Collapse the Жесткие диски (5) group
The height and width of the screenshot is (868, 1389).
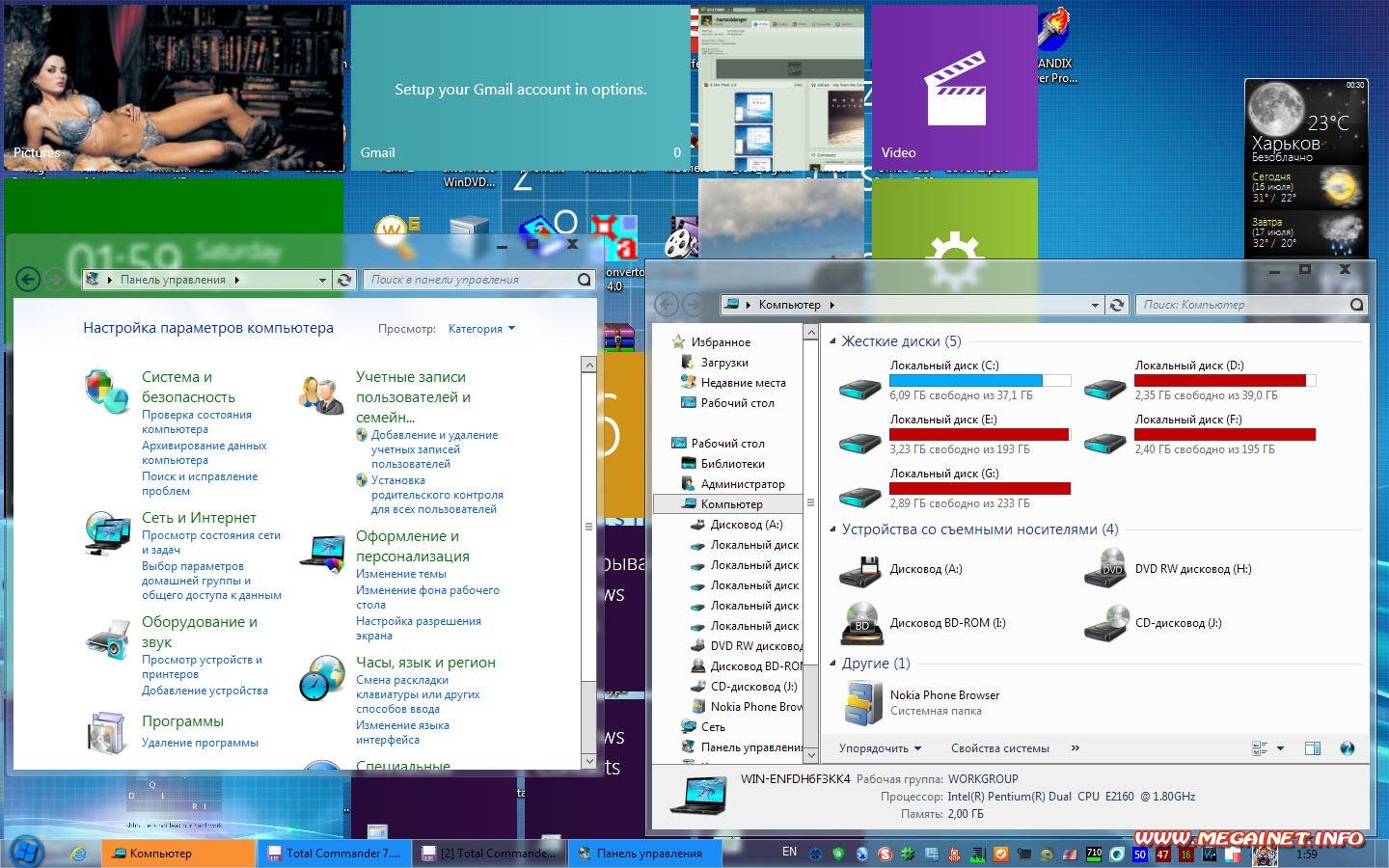click(x=833, y=341)
